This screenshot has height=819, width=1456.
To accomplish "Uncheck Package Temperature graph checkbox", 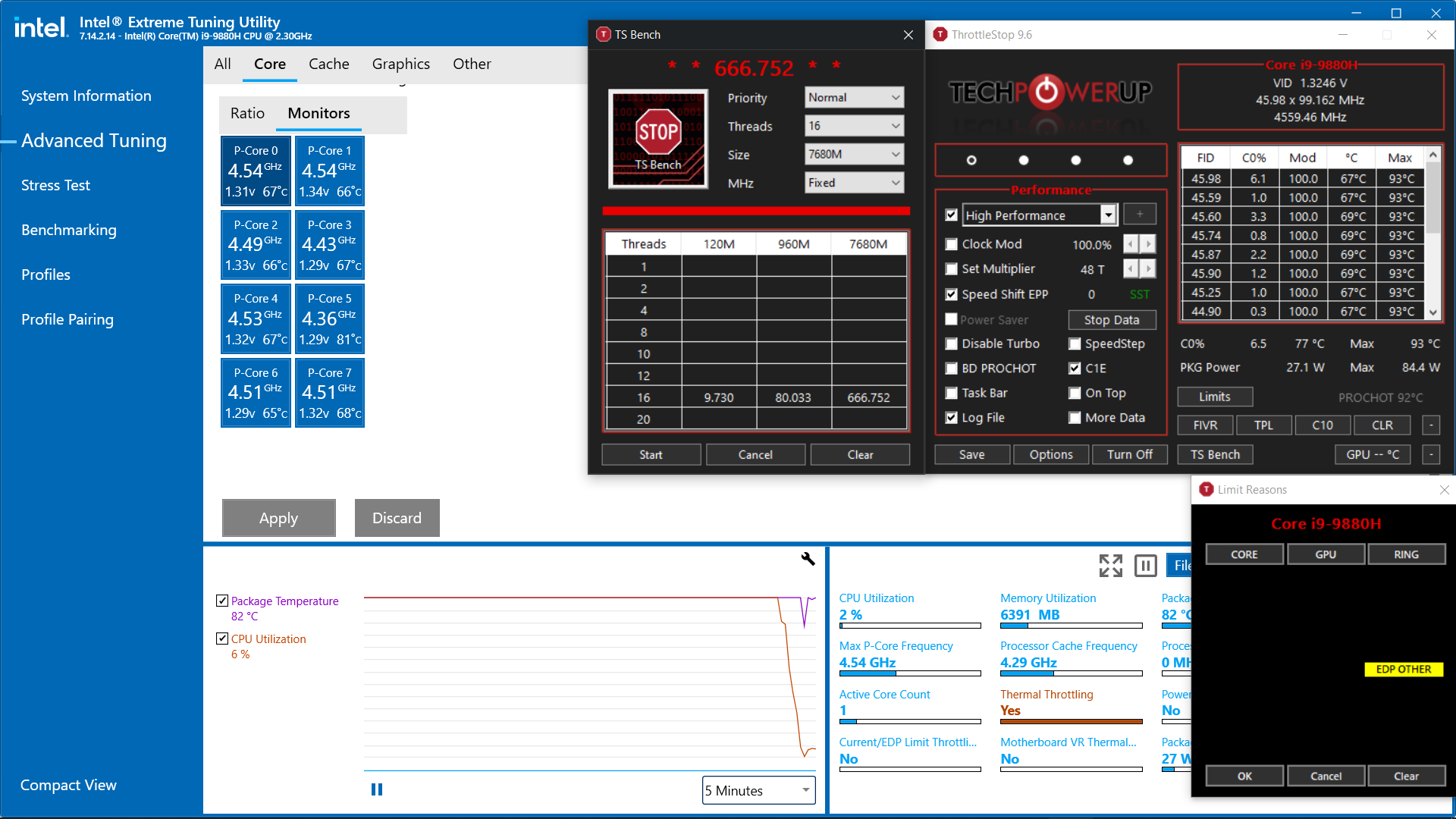I will coord(222,601).
